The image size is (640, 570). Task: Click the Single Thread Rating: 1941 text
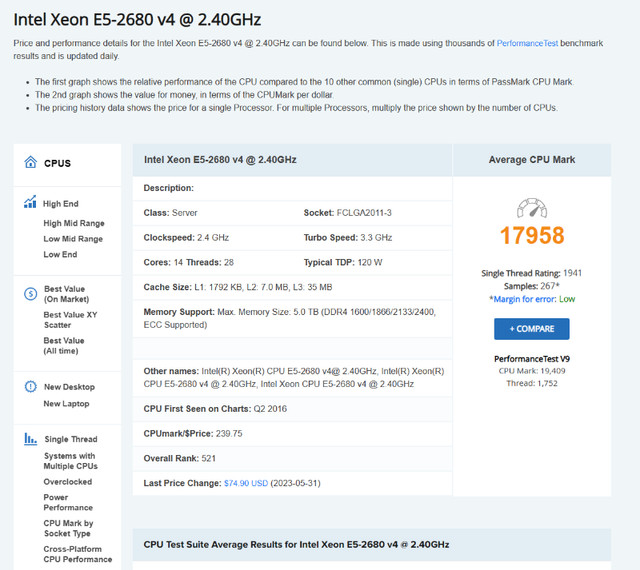pos(531,273)
